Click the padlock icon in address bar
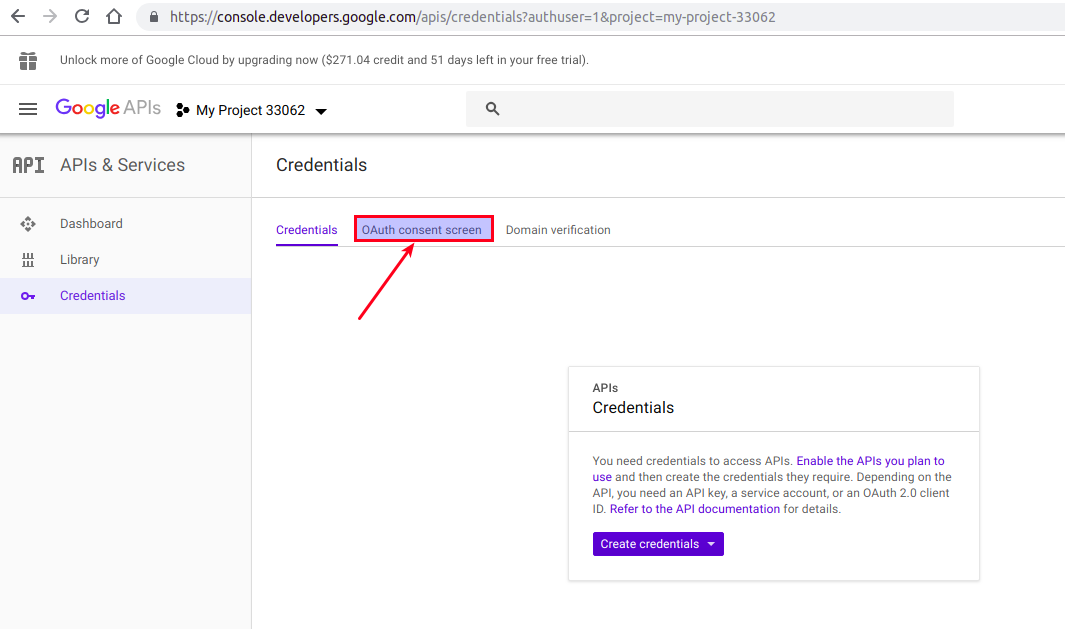 pyautogui.click(x=154, y=17)
